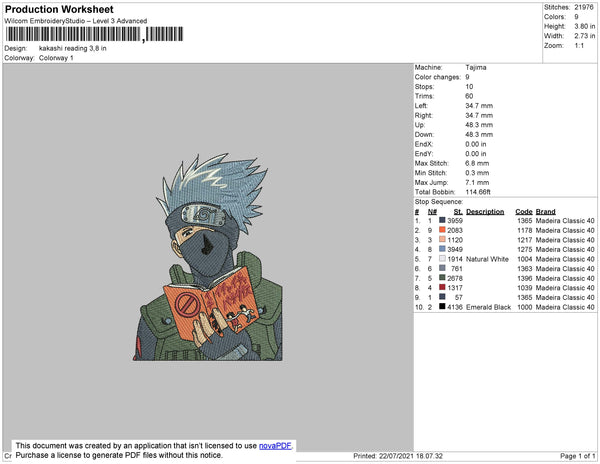The image size is (600, 464).
Task: Select the light blue 1275 swatch
Action: click(442, 249)
